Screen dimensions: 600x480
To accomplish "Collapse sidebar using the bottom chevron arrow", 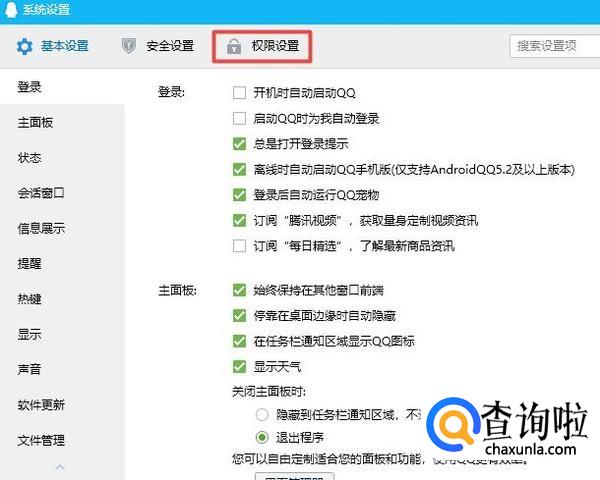I will [x=60, y=467].
